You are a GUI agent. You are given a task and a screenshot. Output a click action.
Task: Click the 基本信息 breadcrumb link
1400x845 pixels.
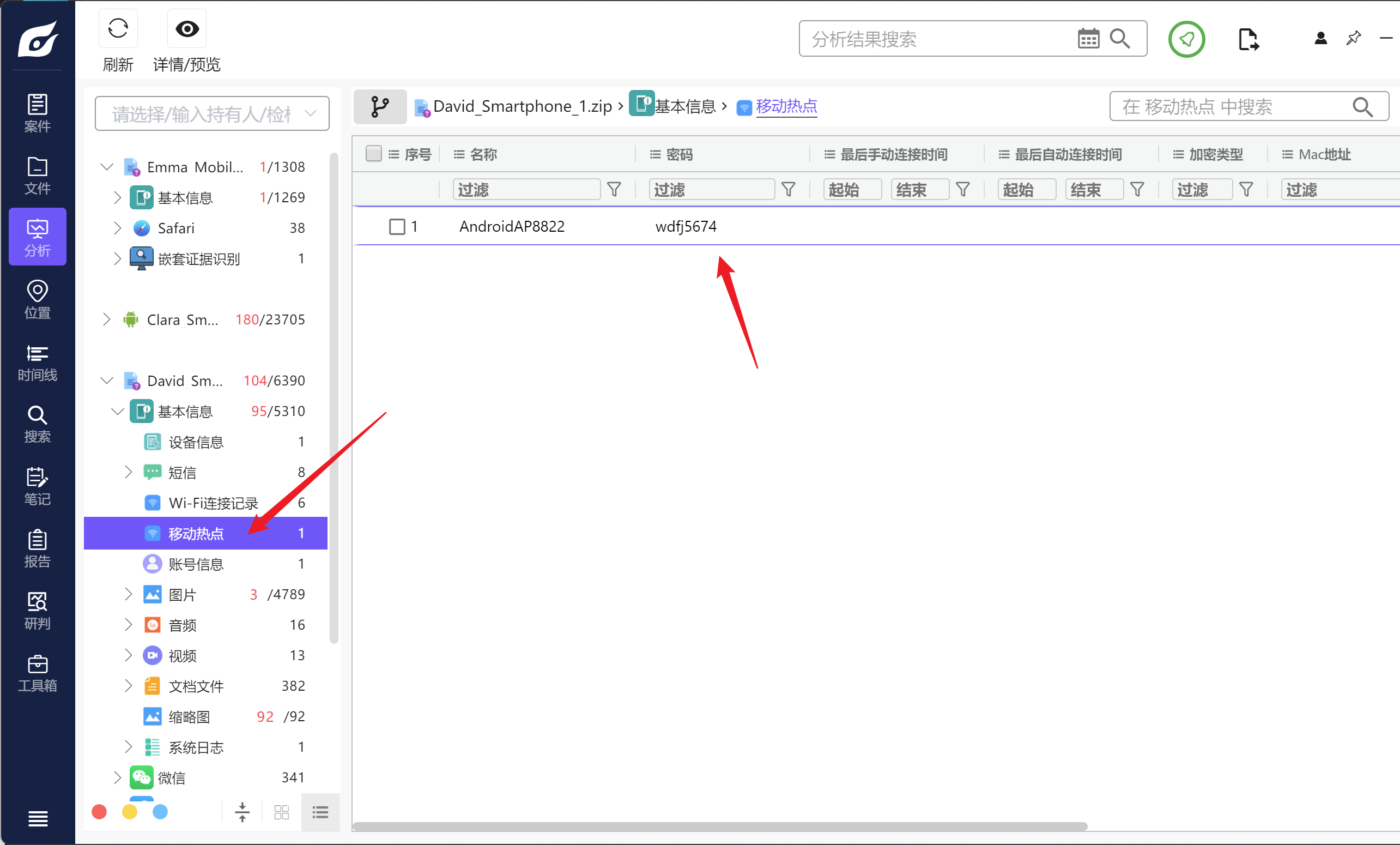tap(684, 107)
